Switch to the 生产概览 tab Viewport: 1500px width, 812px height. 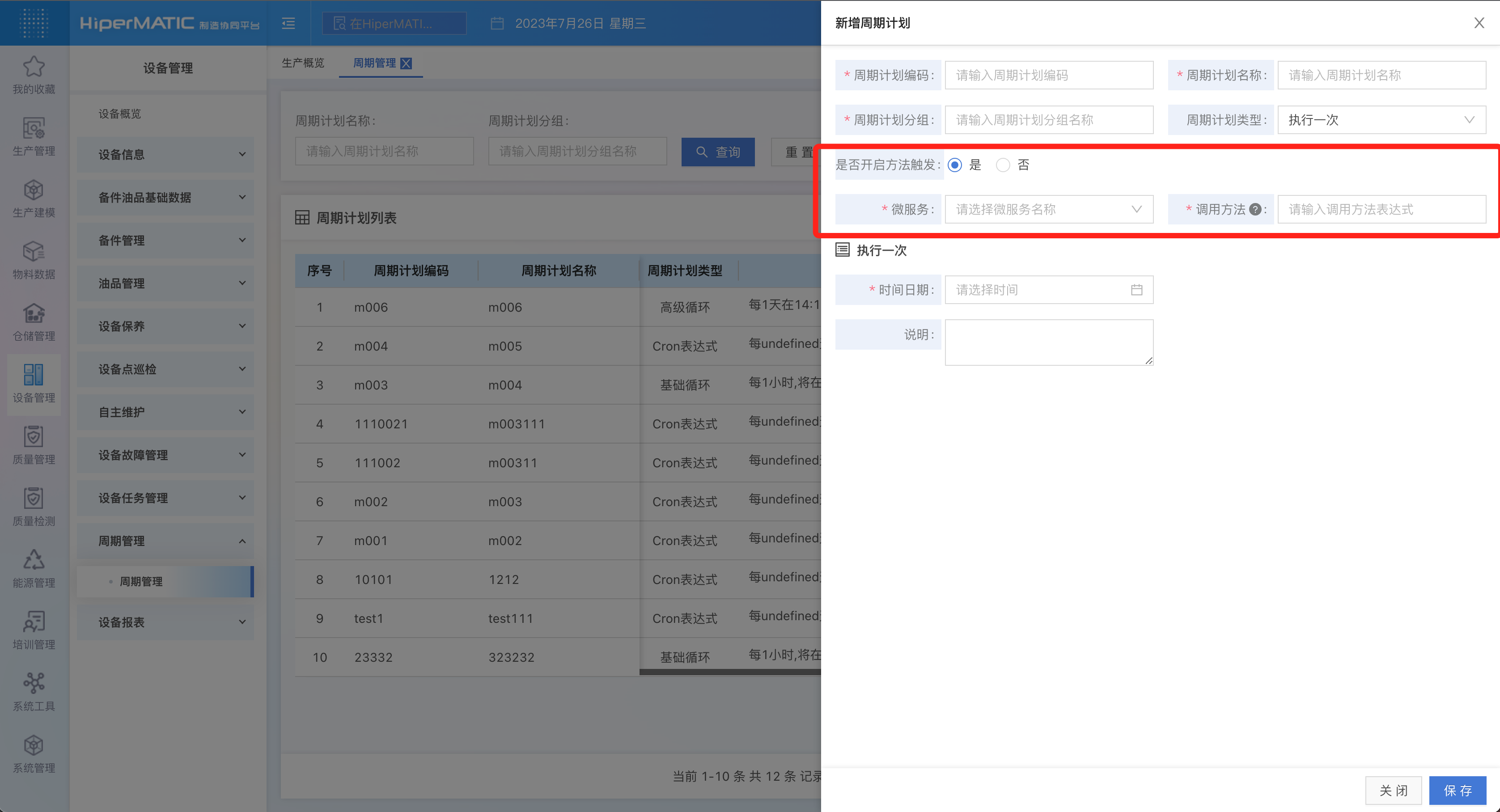[303, 63]
